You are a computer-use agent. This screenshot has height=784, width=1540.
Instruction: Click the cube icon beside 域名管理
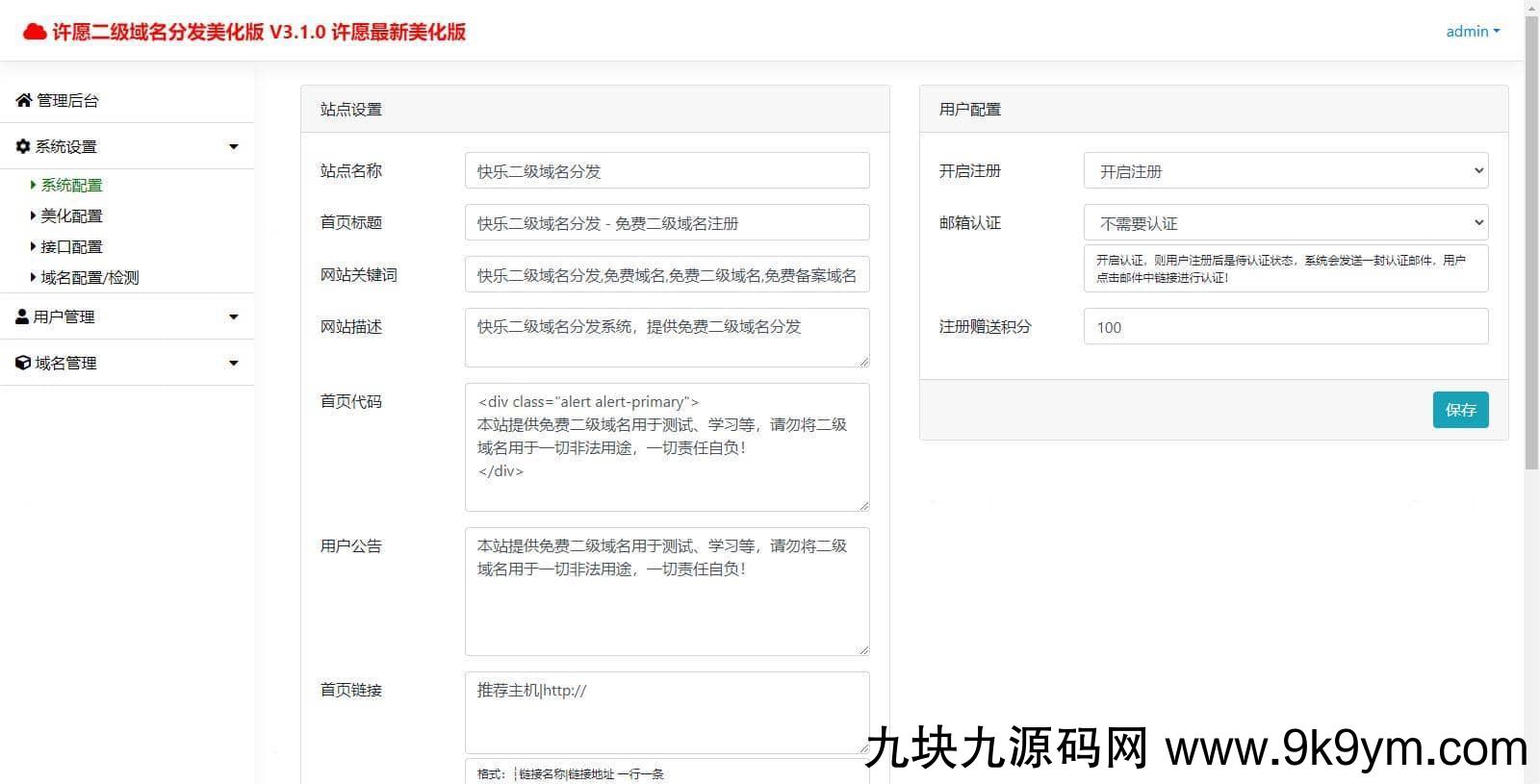click(23, 363)
